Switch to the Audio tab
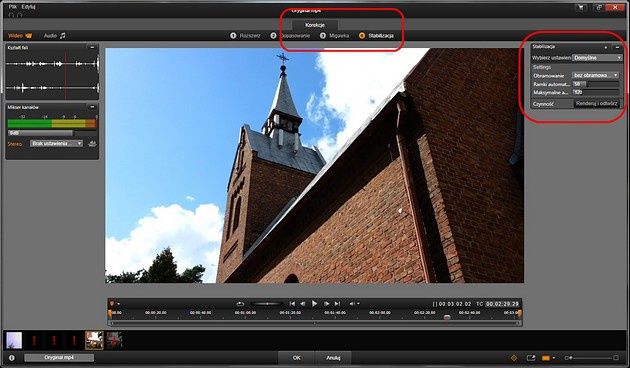Screen dimensions: 630x368 (x=54, y=36)
